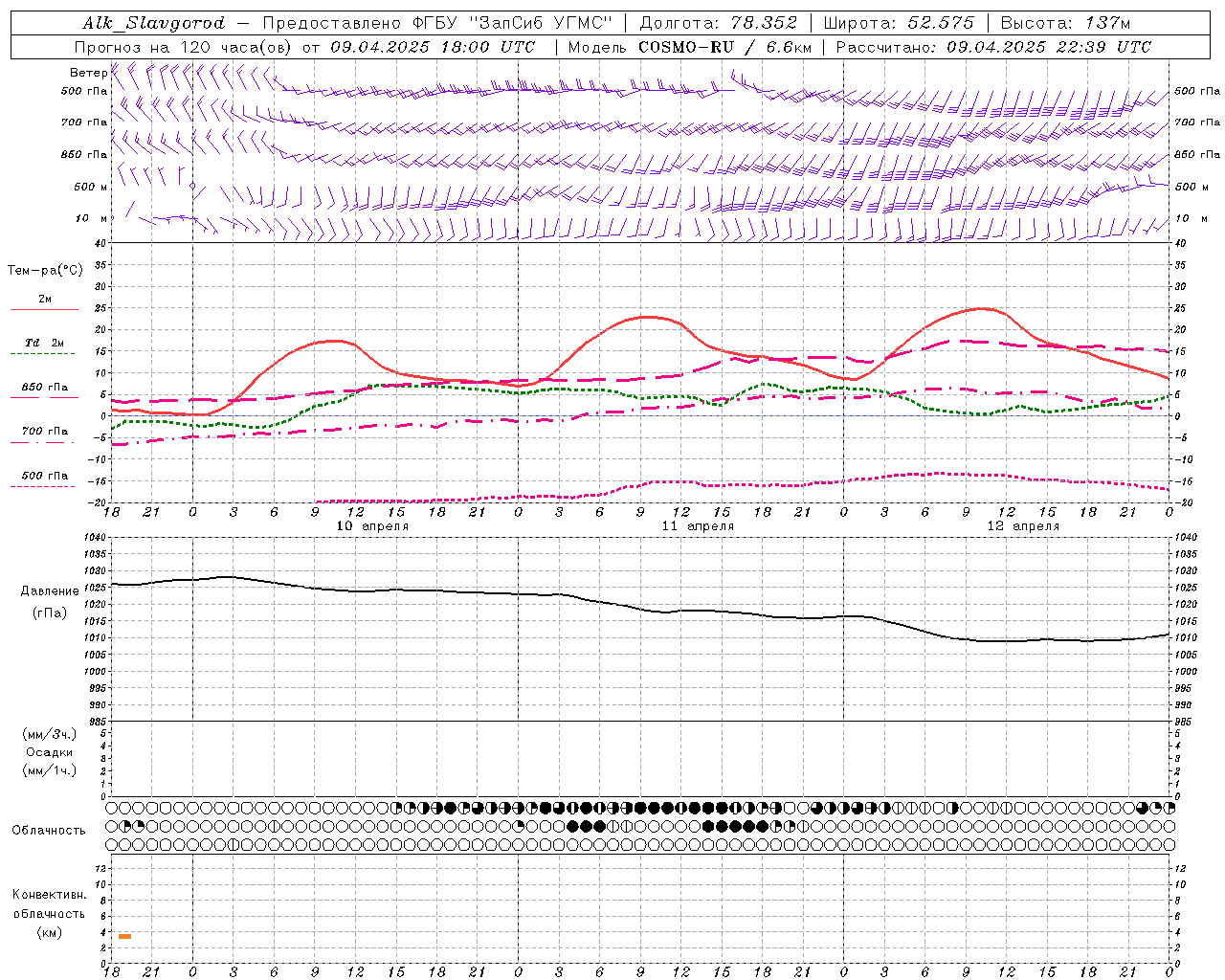This screenshot has height=980, width=1225.
Task: Click the Рассчитано: 09.04.2025 22:39 UTC label
Action: click(x=993, y=47)
